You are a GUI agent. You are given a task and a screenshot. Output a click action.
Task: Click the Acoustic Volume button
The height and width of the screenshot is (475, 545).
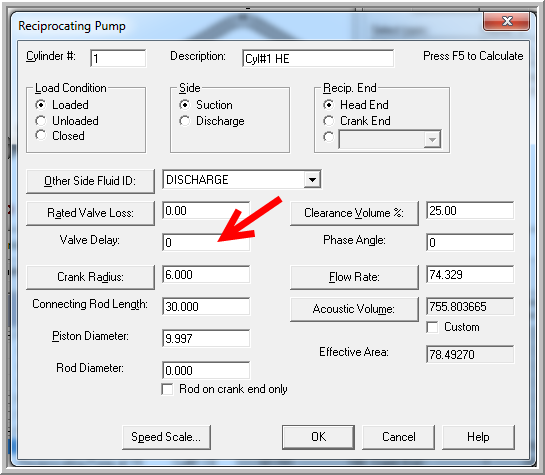tap(354, 309)
